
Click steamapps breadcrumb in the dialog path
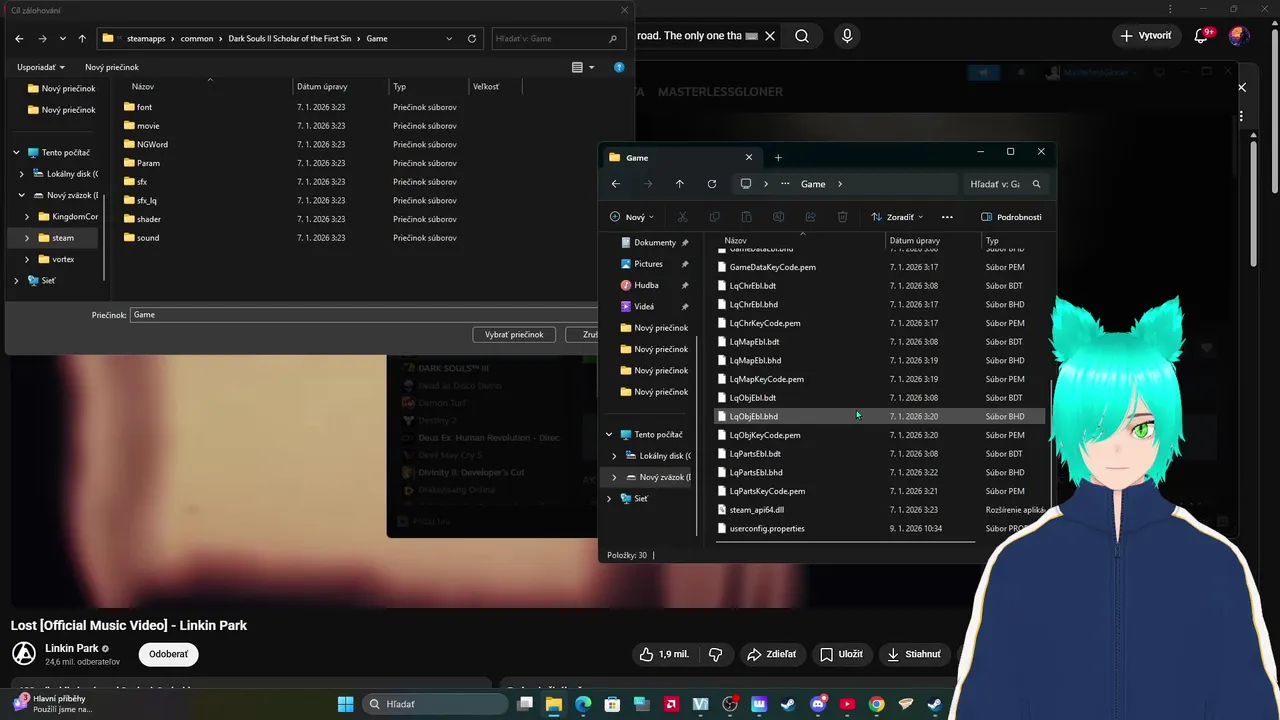coord(145,39)
